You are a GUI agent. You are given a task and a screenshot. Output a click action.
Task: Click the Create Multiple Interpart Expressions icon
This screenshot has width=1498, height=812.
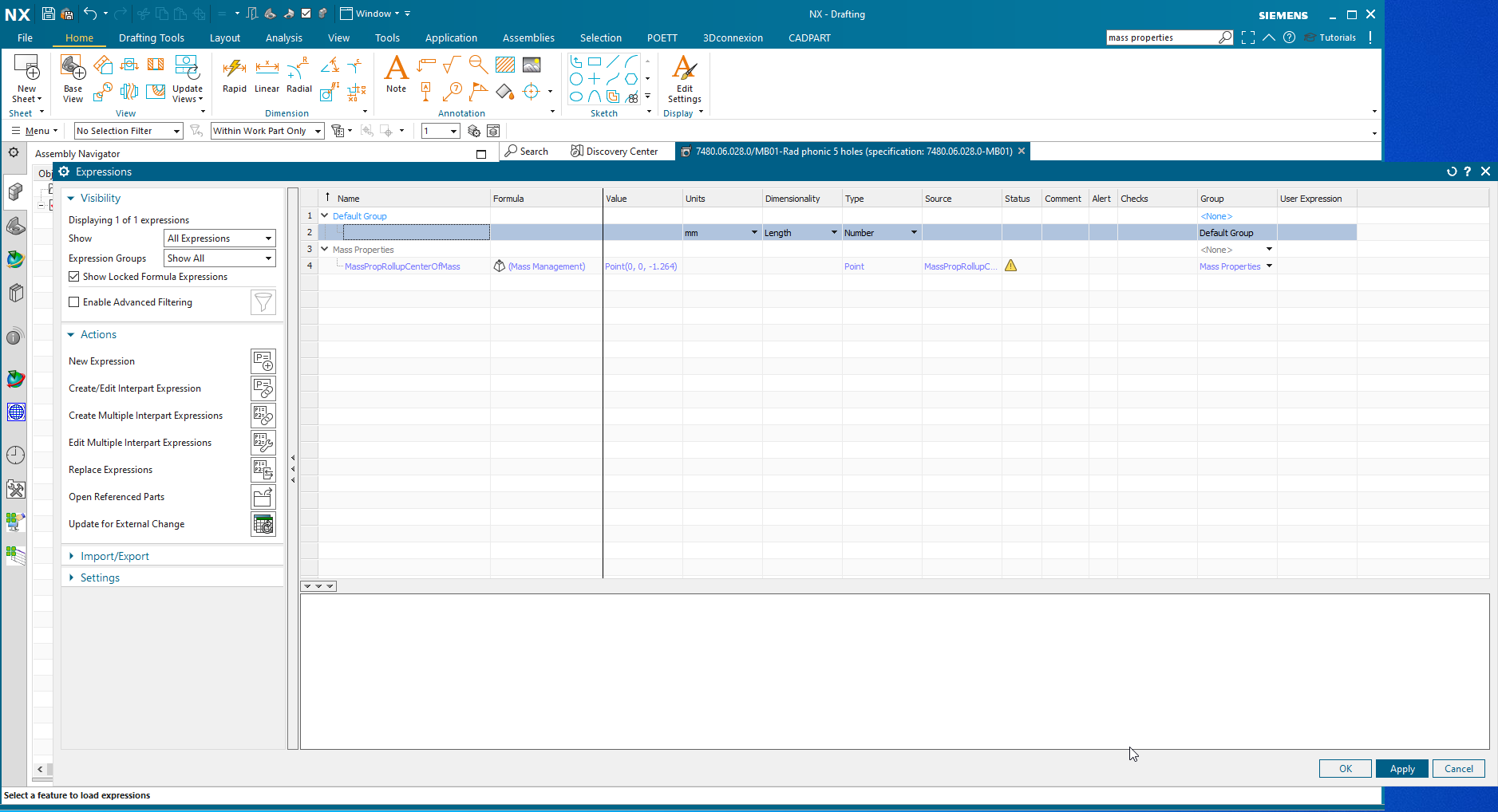tap(263, 416)
